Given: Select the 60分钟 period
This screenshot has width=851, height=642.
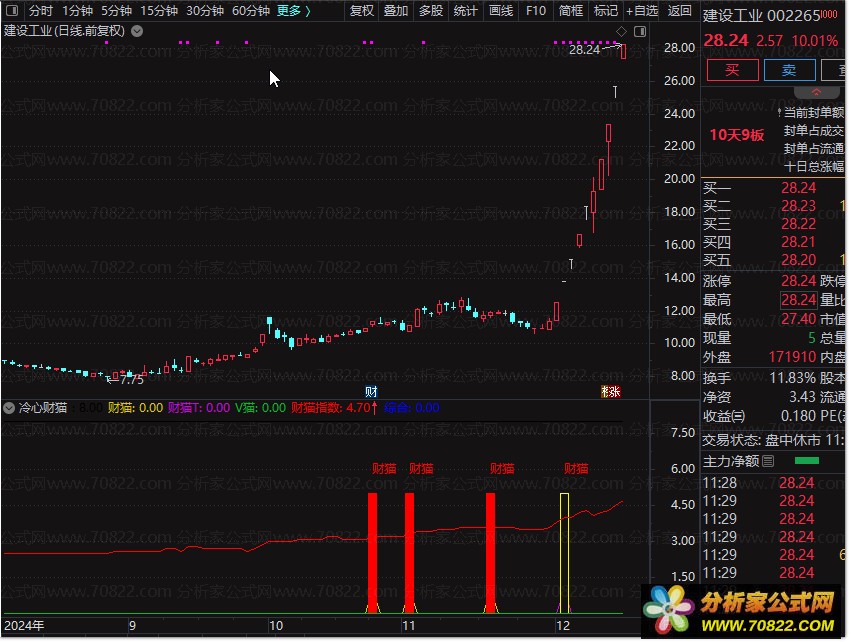Looking at the screenshot, I should pos(250,10).
